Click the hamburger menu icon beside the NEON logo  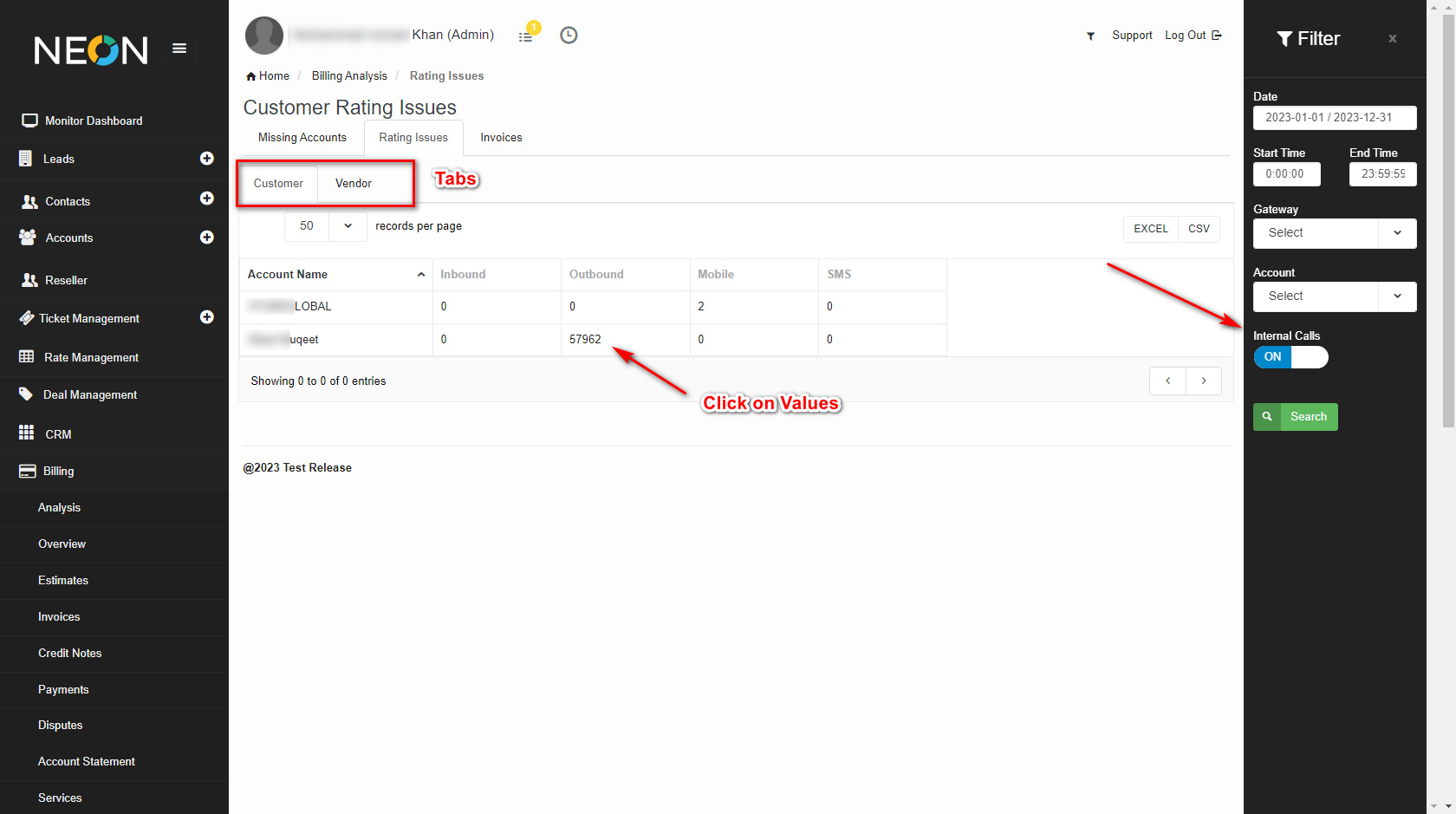pyautogui.click(x=179, y=49)
